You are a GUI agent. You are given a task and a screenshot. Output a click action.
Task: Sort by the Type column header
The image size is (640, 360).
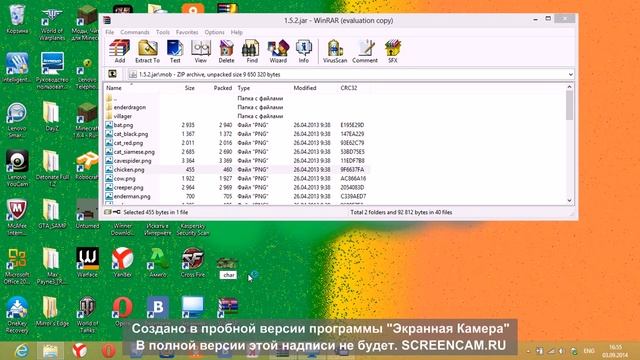[x=244, y=88]
